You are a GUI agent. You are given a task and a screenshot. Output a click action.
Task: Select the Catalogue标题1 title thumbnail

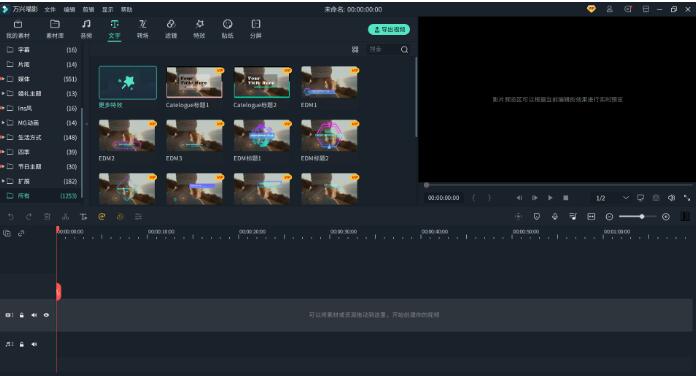point(194,83)
